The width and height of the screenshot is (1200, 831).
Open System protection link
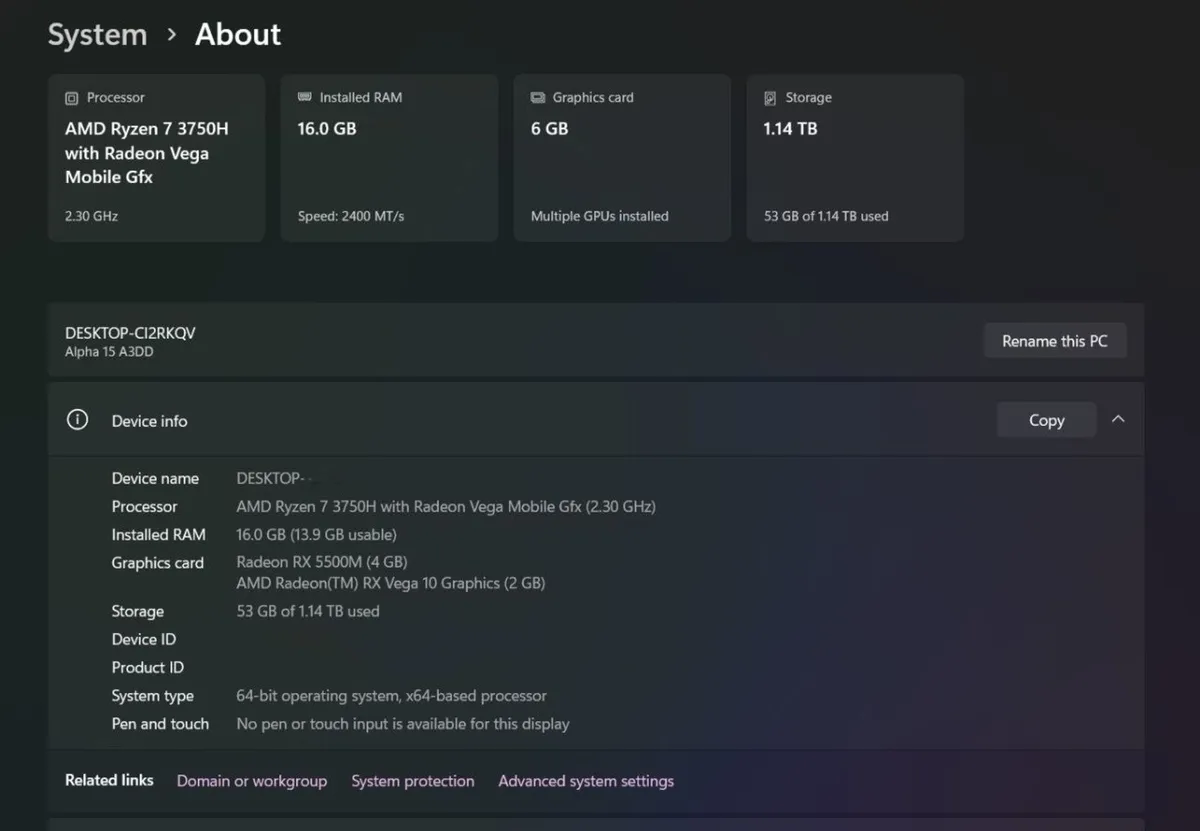413,781
